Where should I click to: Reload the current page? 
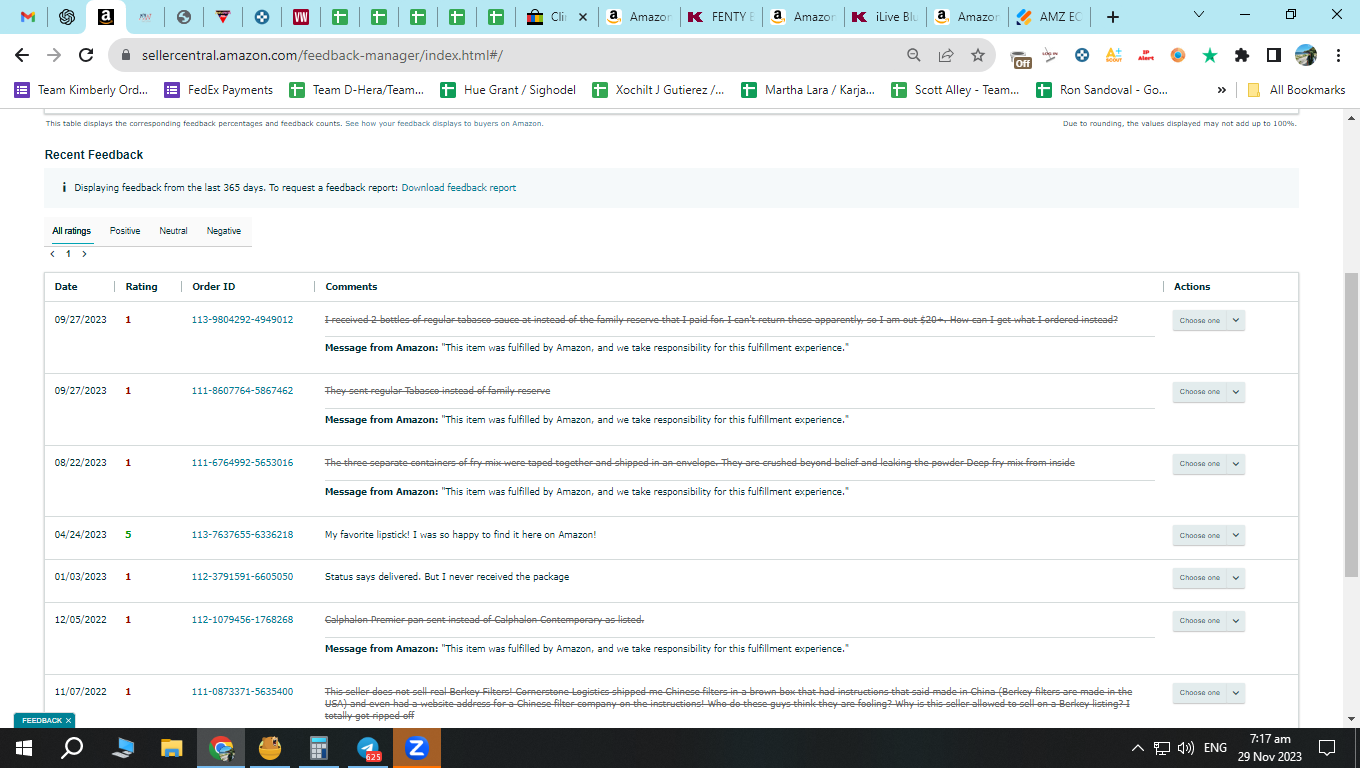point(86,55)
